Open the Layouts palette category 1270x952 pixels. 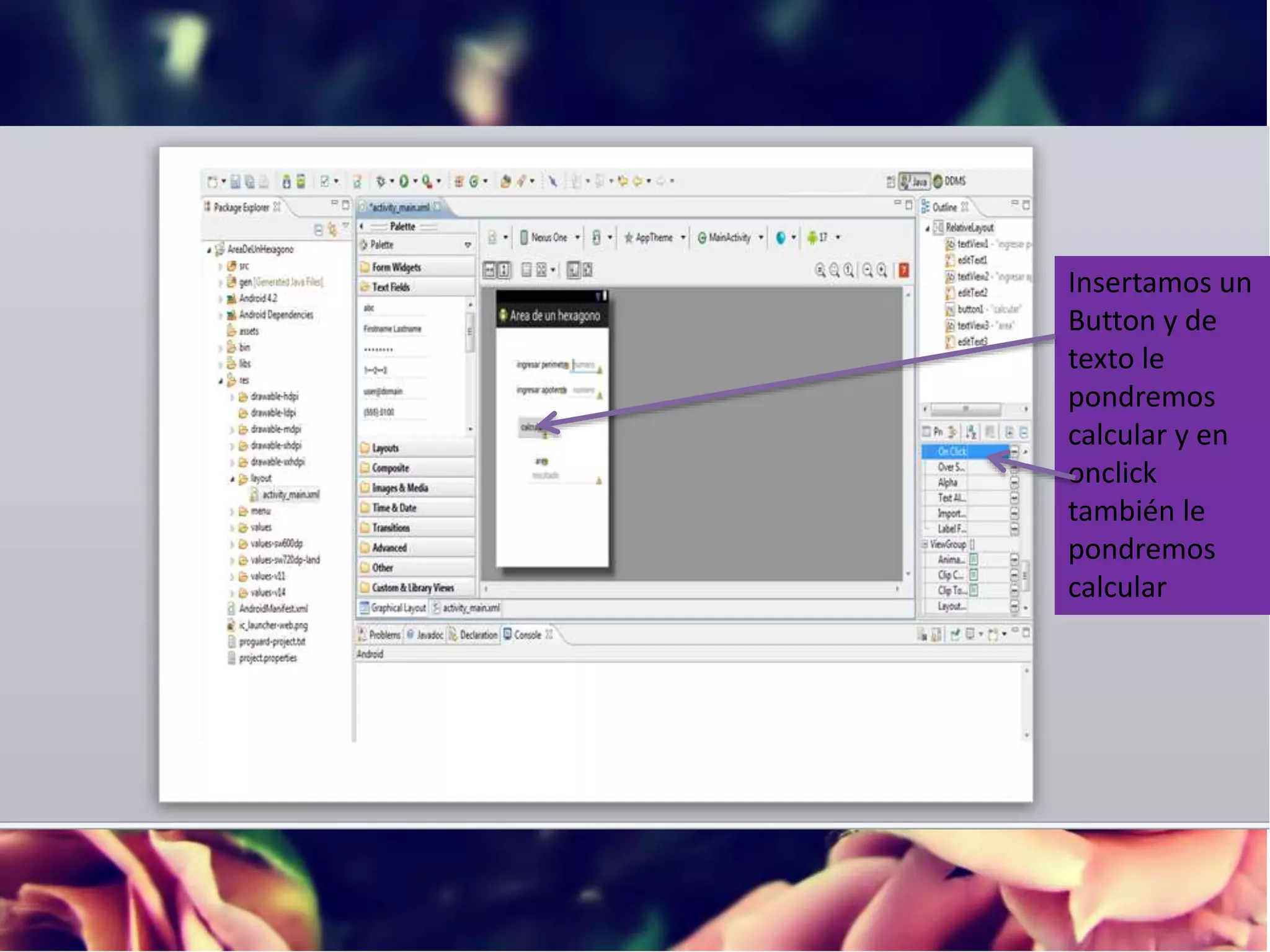click(385, 448)
